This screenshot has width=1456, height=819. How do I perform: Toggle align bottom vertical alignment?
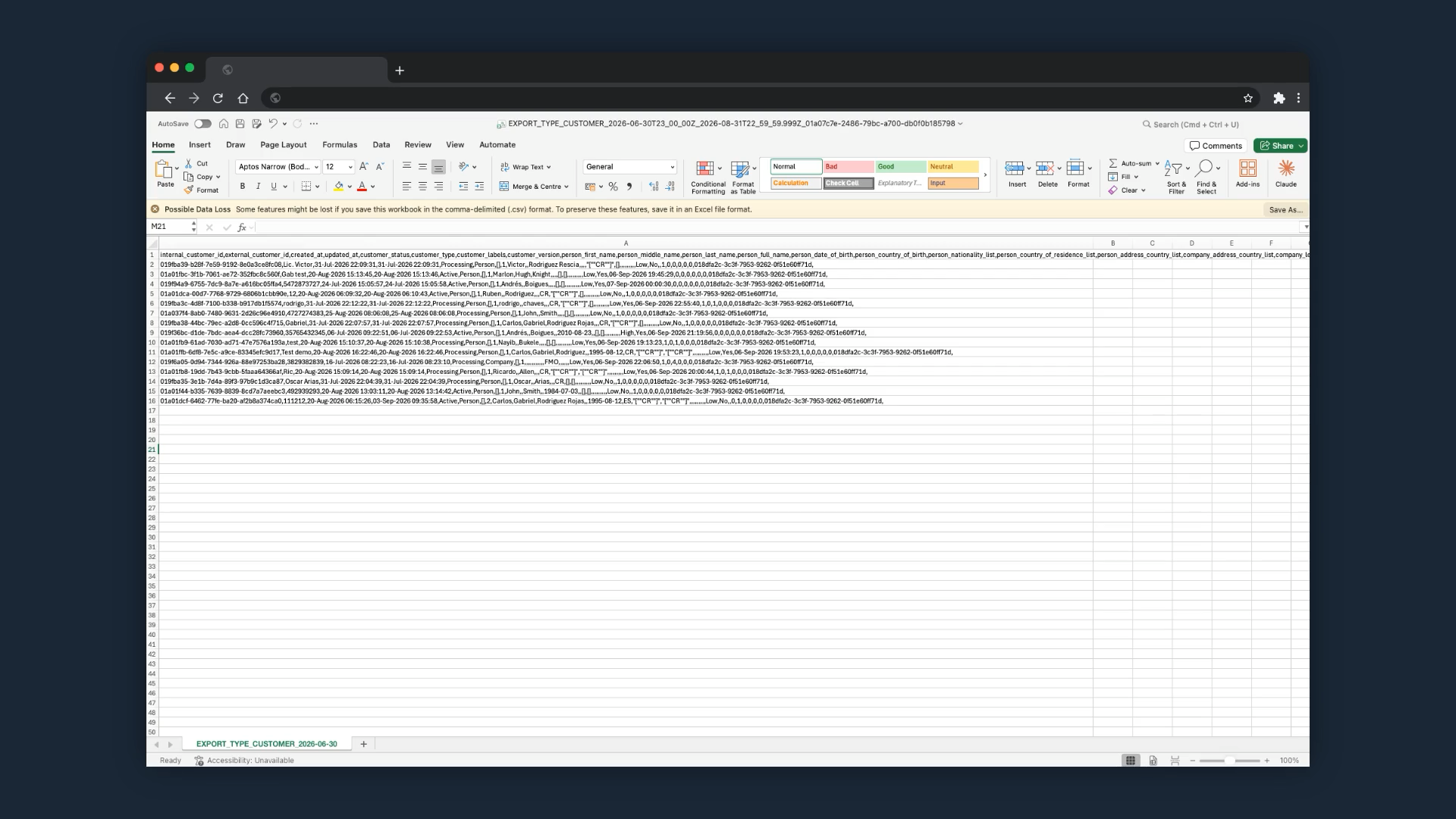point(438,168)
